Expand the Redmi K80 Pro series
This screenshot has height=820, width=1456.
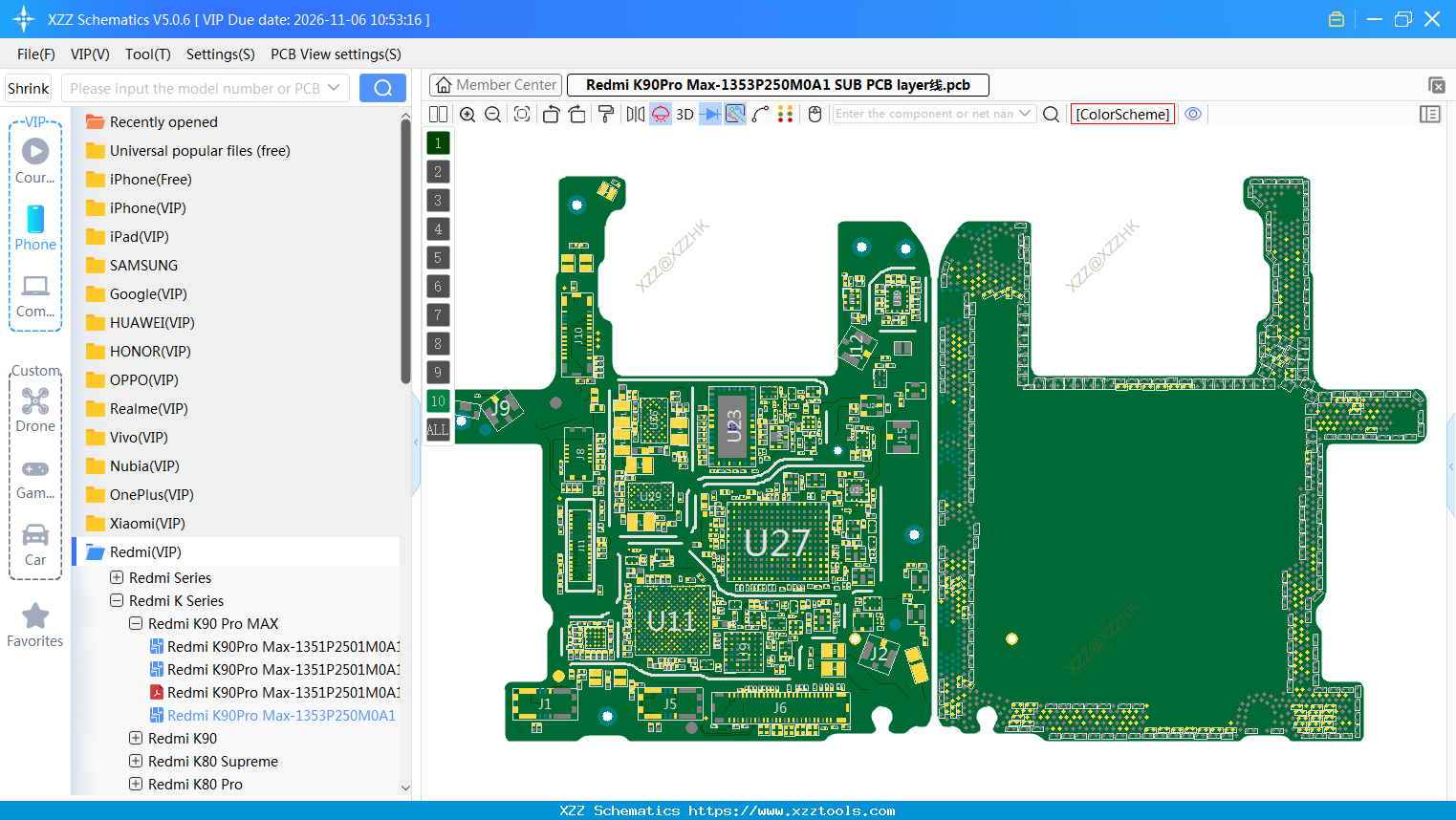tap(135, 784)
